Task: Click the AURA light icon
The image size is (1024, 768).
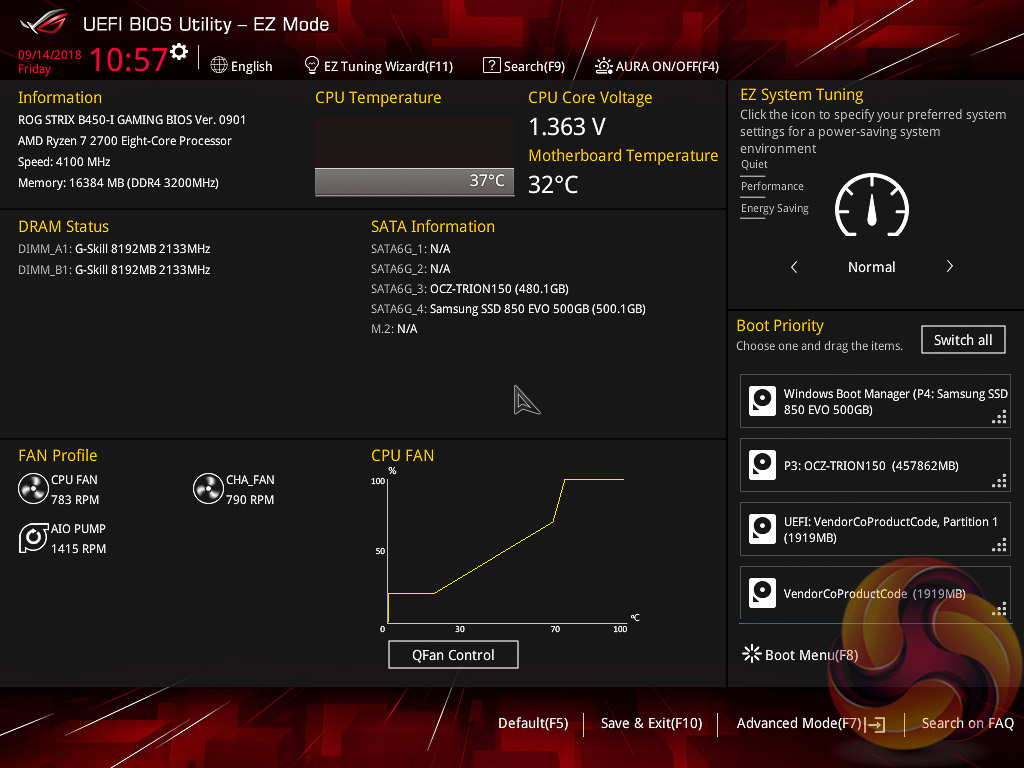Action: (x=603, y=66)
